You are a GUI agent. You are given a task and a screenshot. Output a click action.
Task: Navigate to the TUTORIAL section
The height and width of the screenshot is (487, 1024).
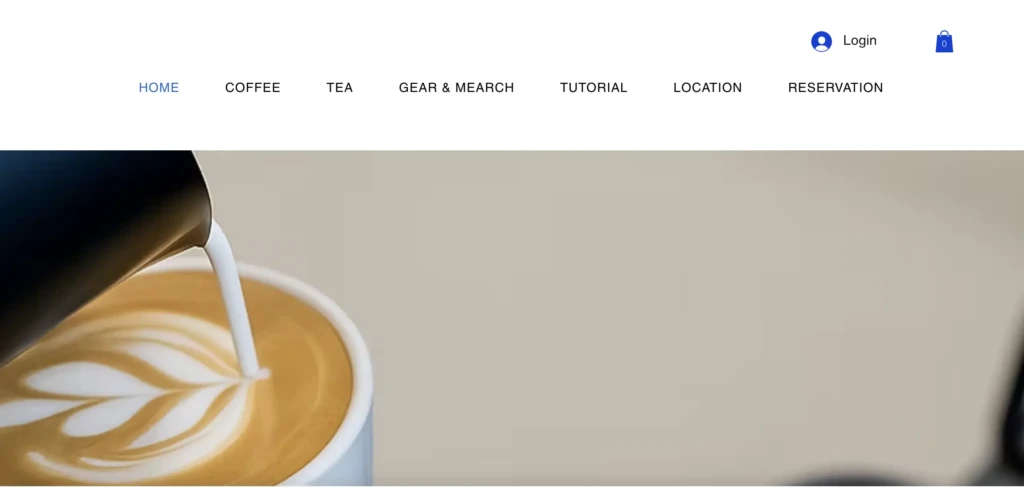[x=594, y=87]
